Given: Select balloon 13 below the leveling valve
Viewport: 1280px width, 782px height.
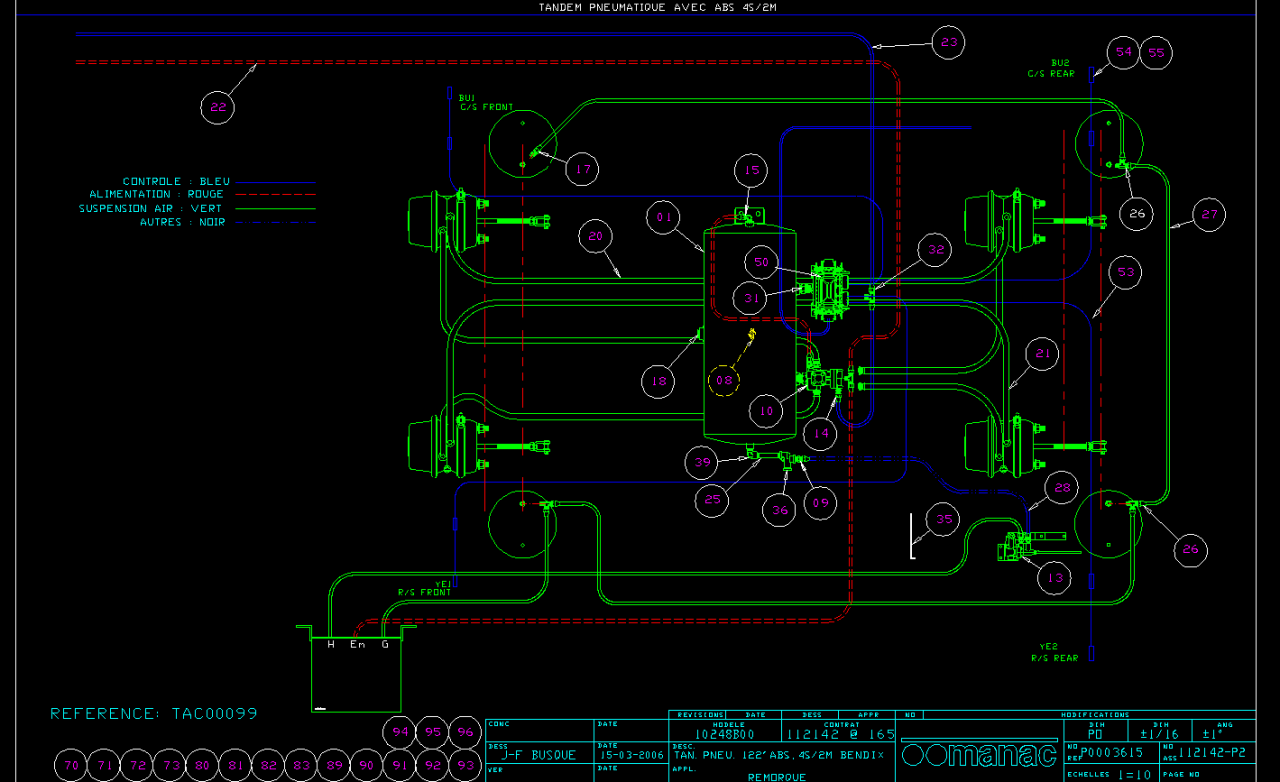Looking at the screenshot, I should 1054,578.
